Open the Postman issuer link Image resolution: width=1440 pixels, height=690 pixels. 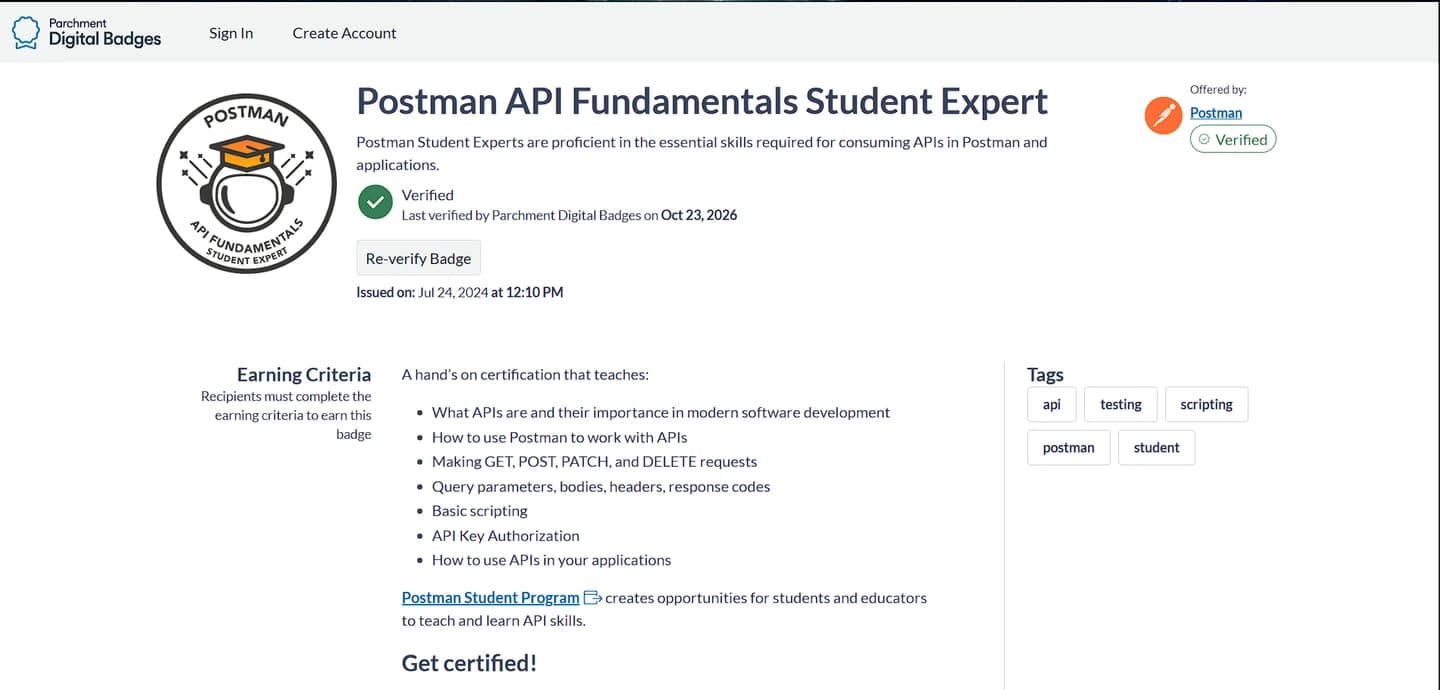pyautogui.click(x=1216, y=113)
